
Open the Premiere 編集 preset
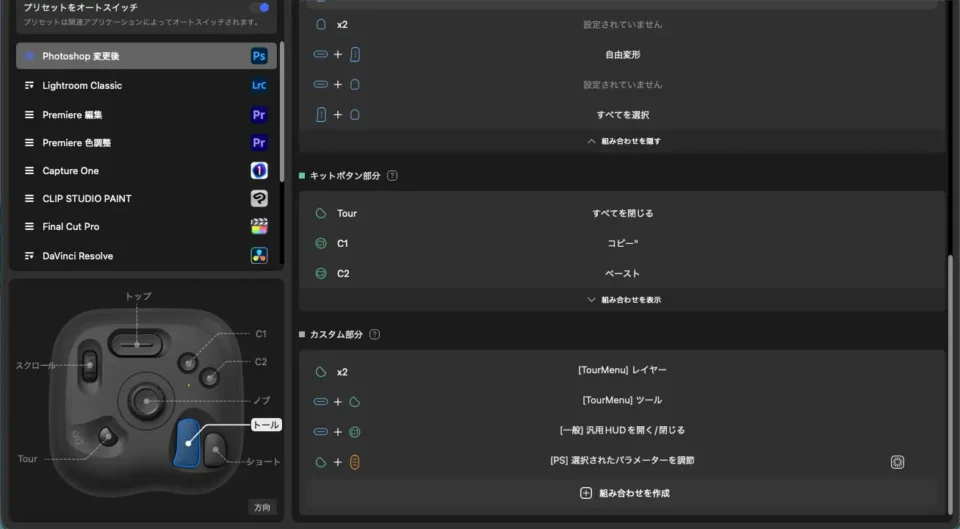146,114
